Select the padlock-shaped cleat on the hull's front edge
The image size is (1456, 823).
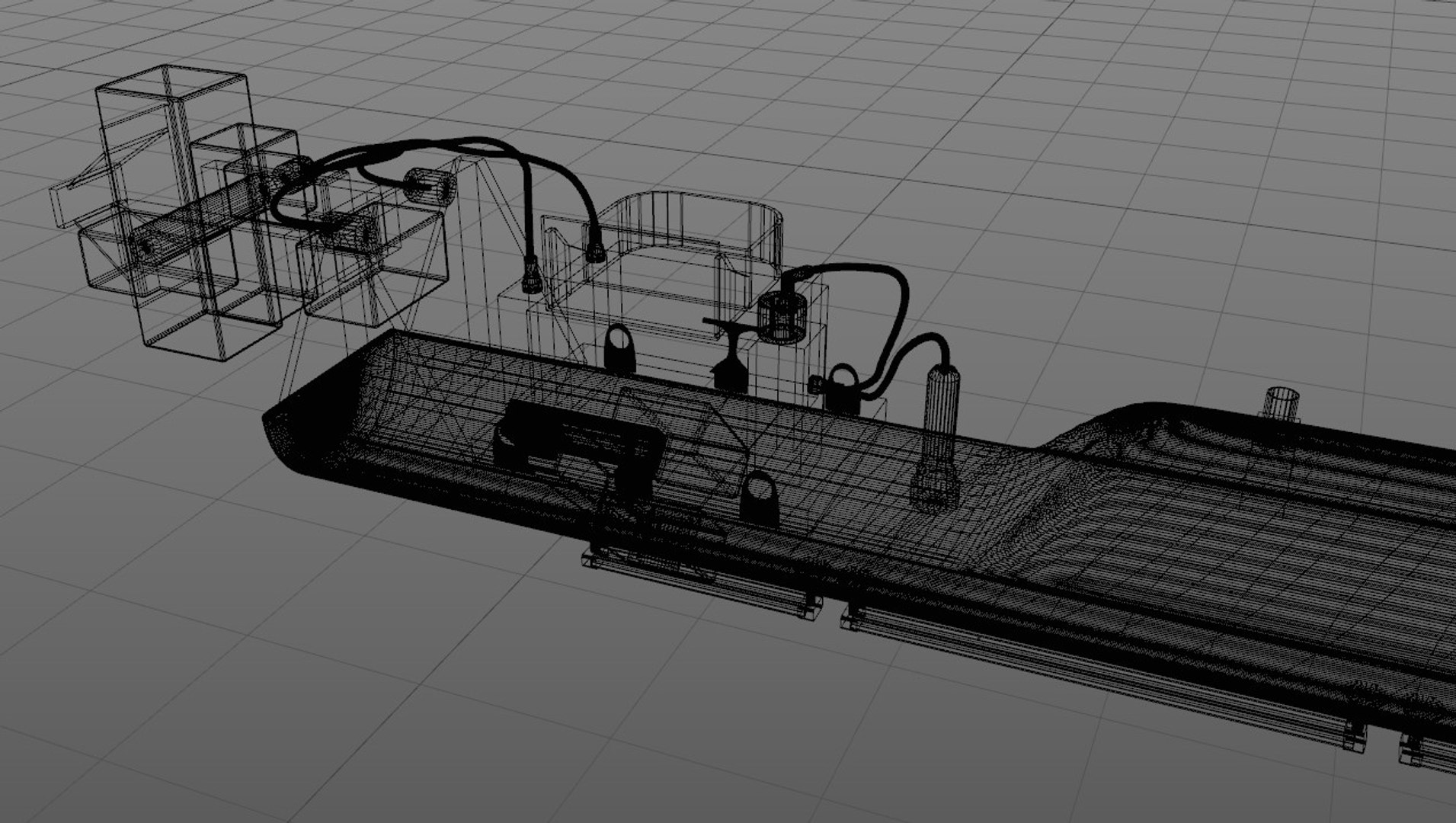[x=760, y=500]
